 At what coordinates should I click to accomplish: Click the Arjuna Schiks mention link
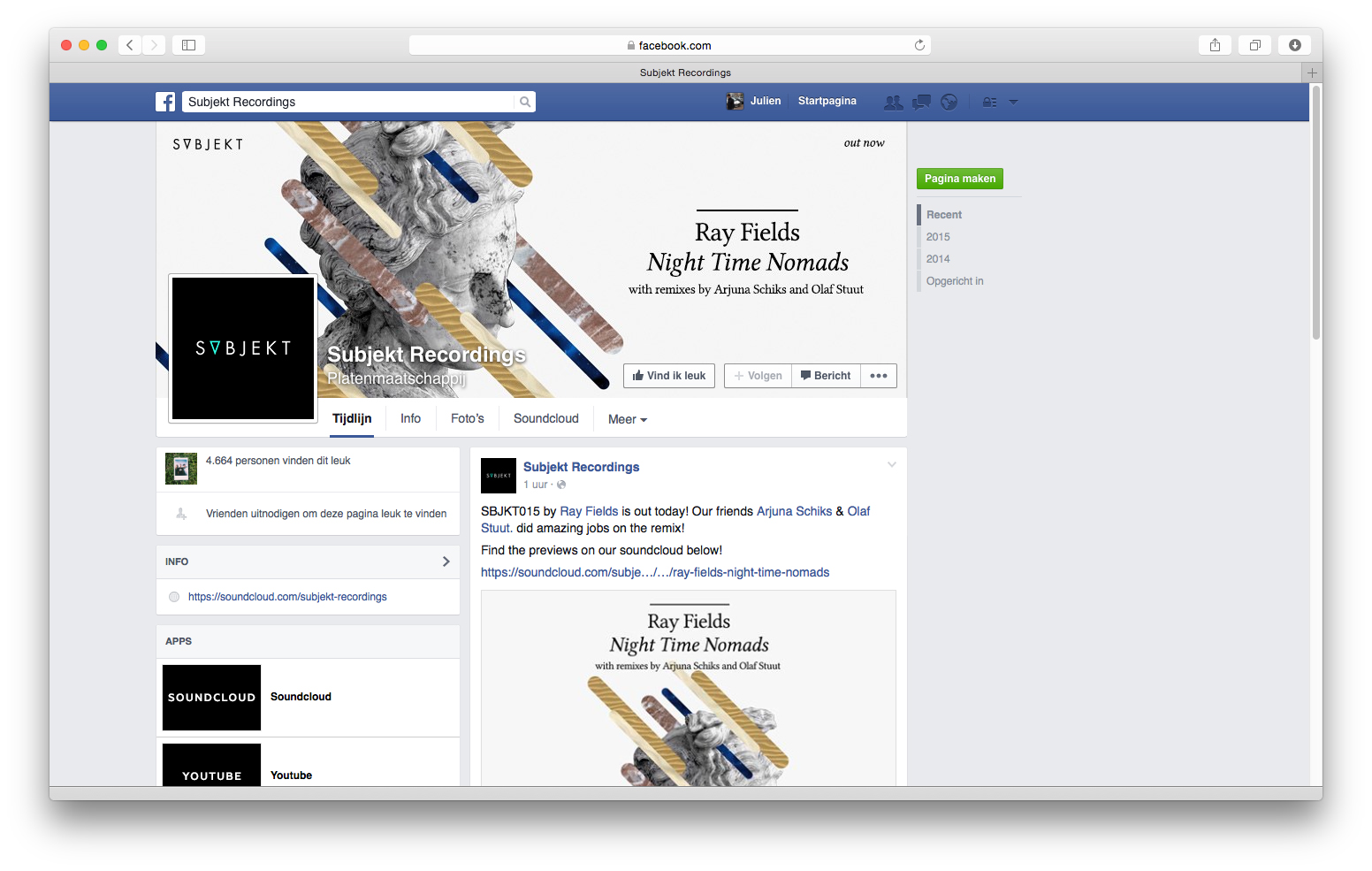pos(795,511)
